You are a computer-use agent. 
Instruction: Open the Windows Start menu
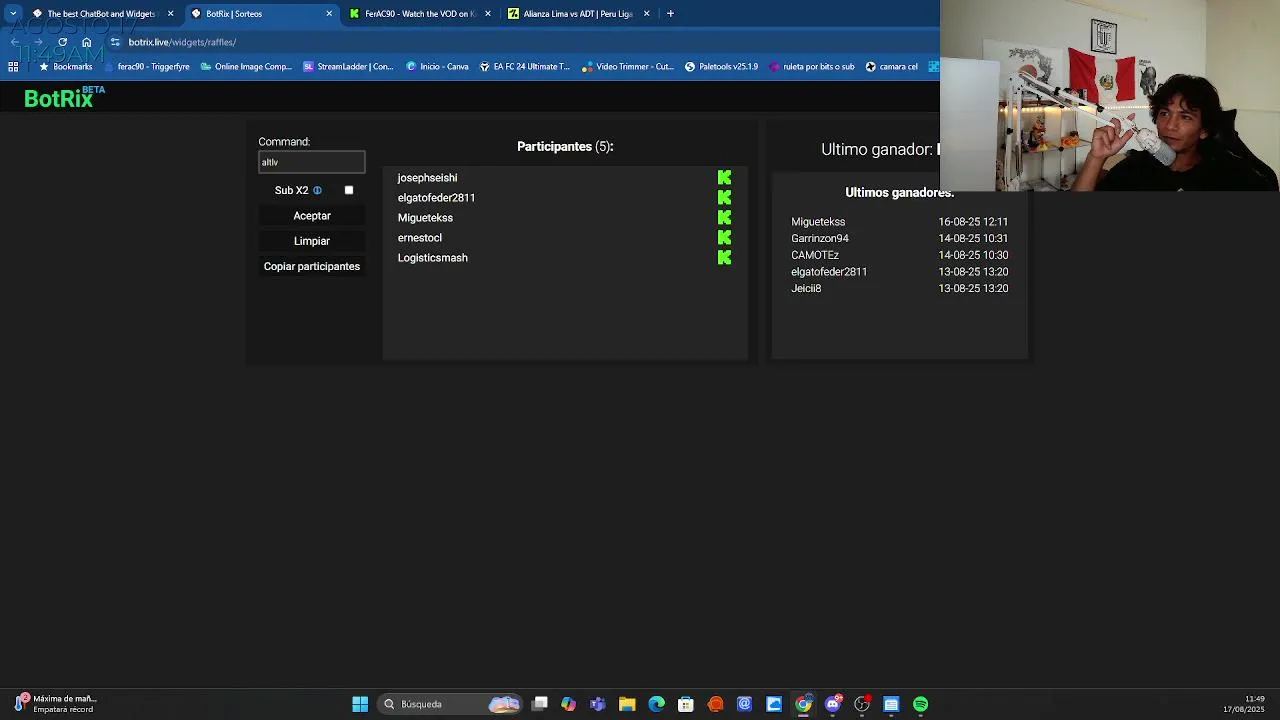360,704
